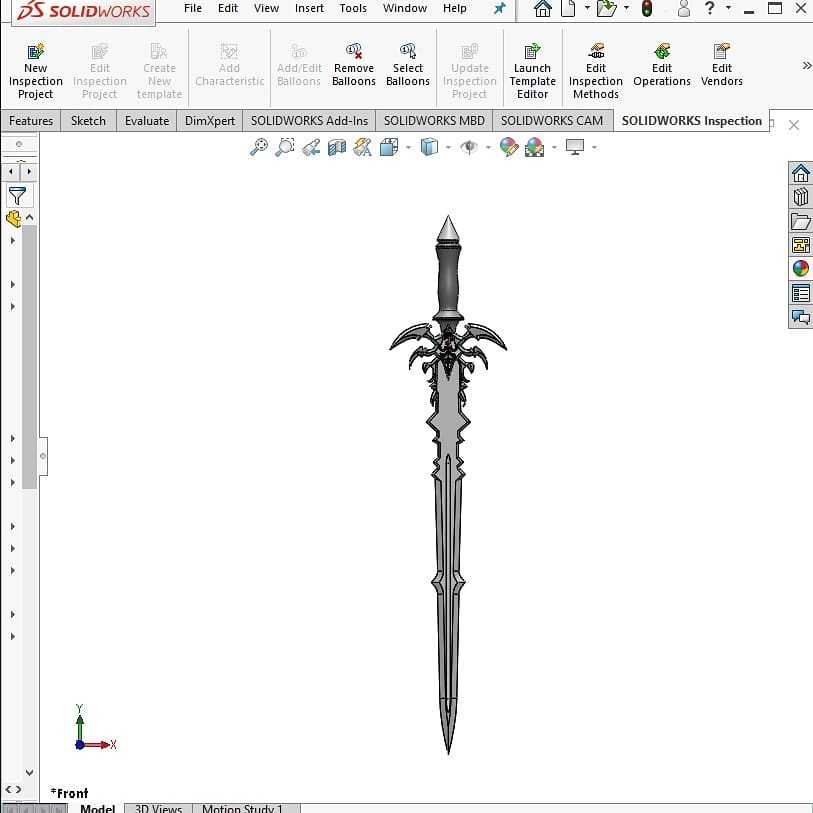This screenshot has width=813, height=813.
Task: Open Display Style dropdown arrow
Action: point(448,148)
